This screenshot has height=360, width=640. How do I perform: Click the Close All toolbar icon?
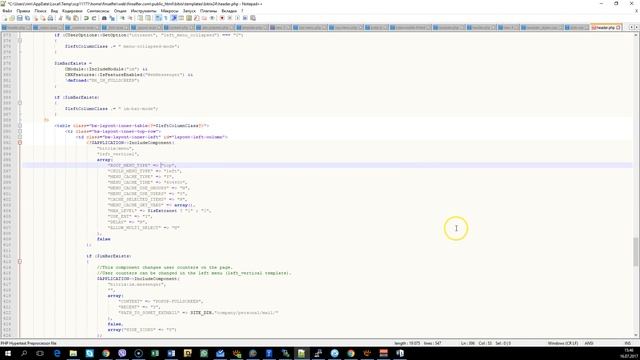43,18
